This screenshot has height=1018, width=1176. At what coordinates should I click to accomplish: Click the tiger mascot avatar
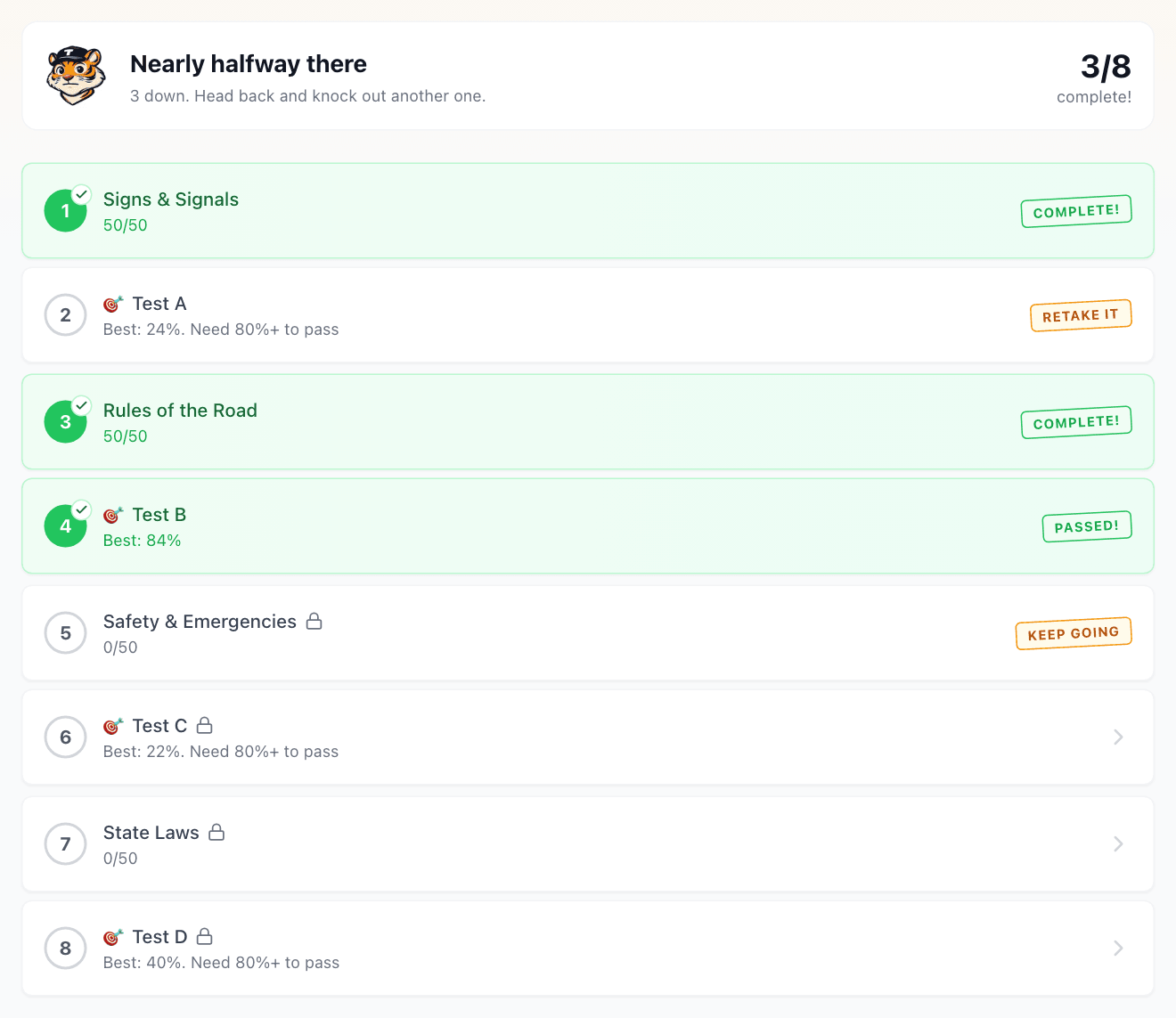click(76, 76)
